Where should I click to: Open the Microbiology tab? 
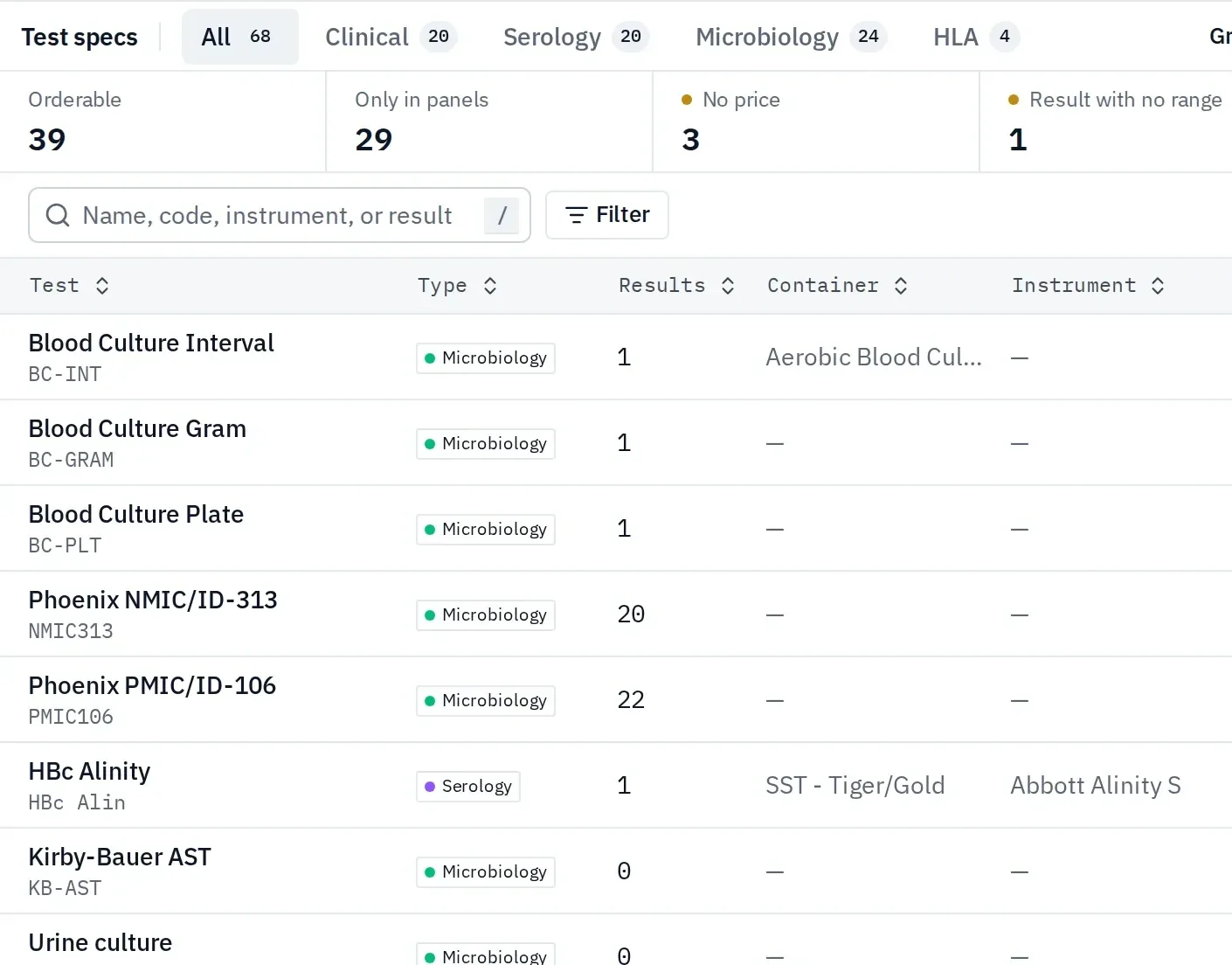tap(791, 37)
